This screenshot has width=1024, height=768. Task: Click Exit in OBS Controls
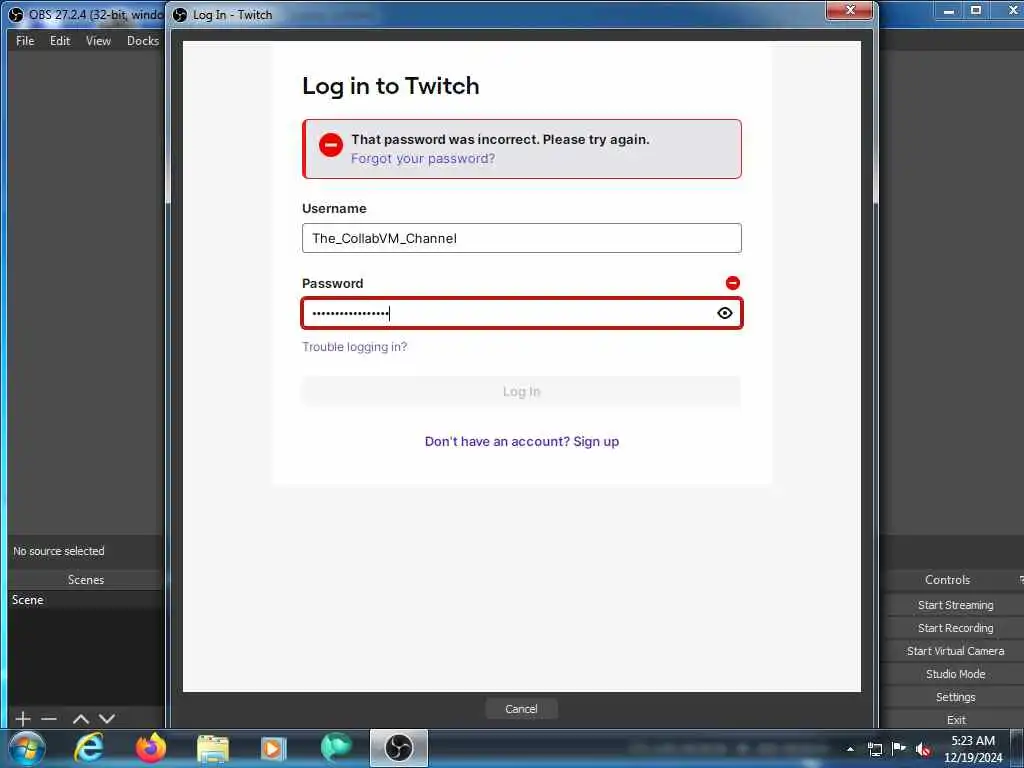pos(955,719)
